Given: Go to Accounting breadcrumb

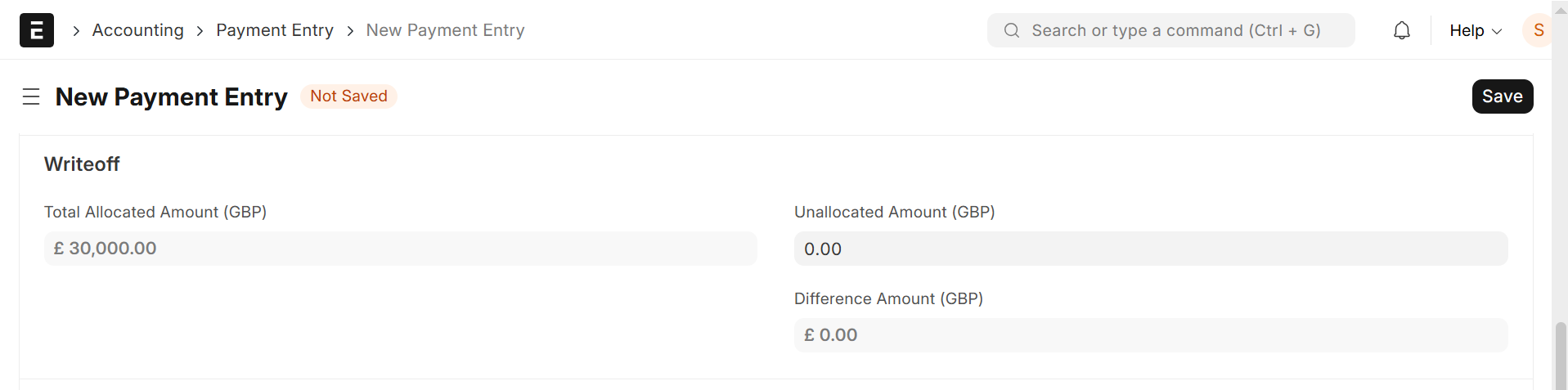Looking at the screenshot, I should coord(137,30).
